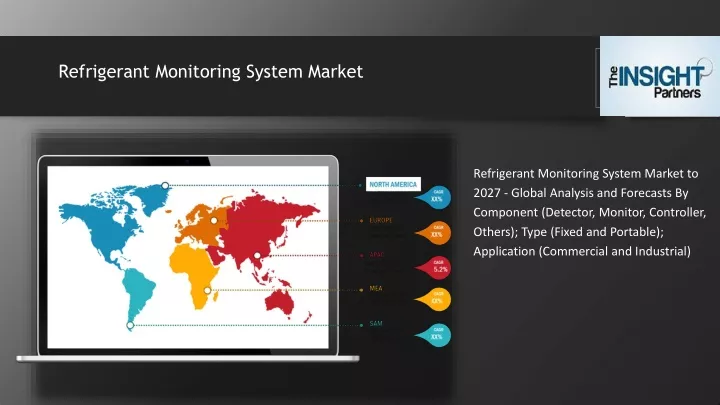Click the South America map marker dot

[130, 325]
